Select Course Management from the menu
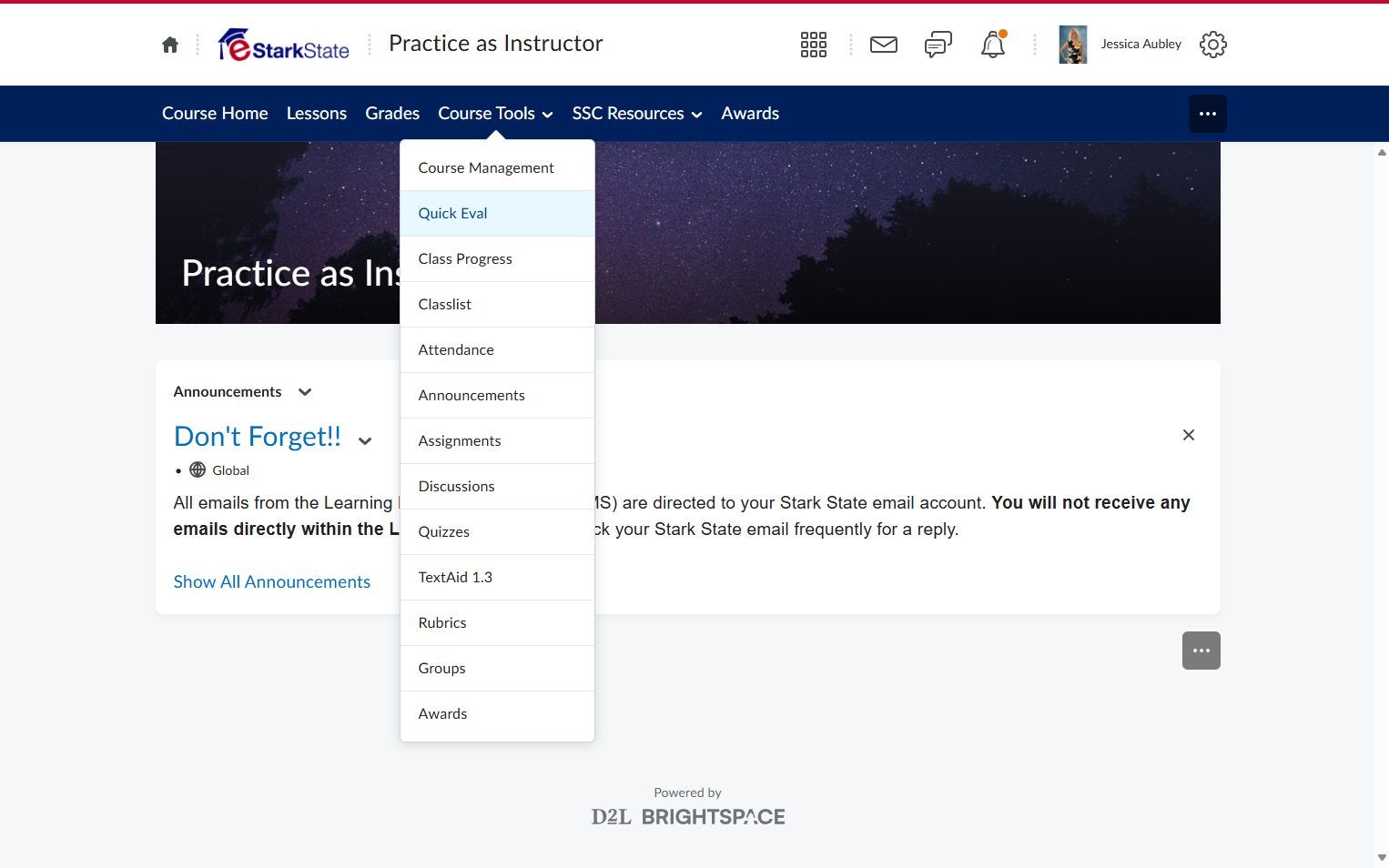The width and height of the screenshot is (1389, 868). click(497, 168)
